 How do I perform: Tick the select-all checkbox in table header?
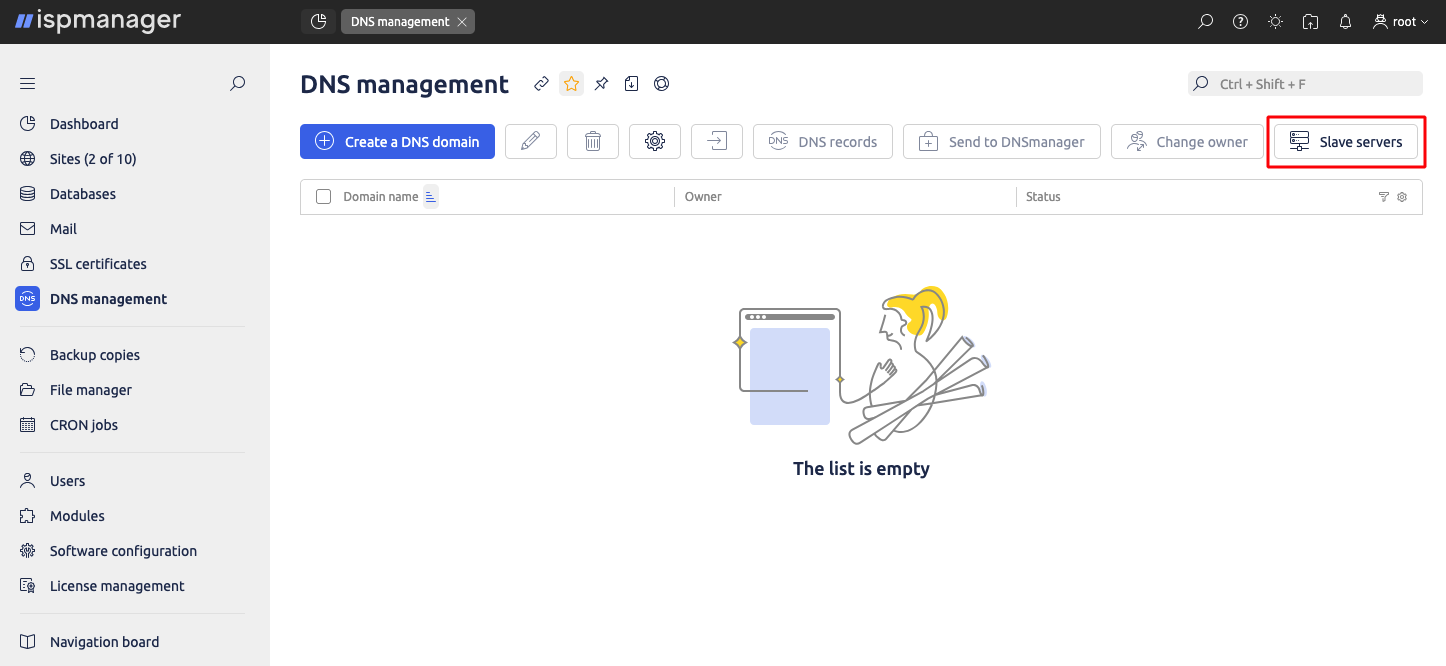point(323,197)
